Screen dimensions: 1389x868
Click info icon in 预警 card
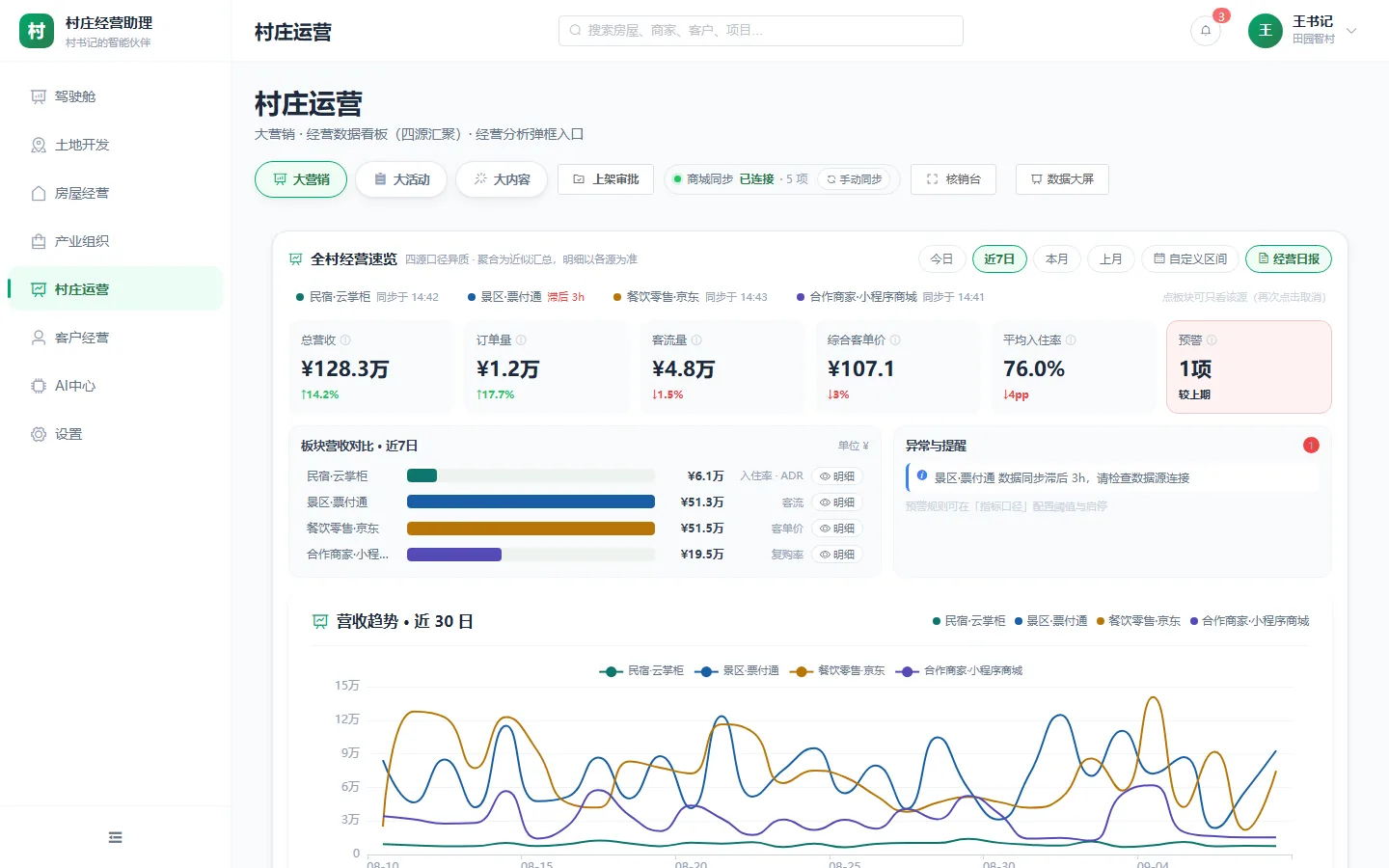[1212, 340]
